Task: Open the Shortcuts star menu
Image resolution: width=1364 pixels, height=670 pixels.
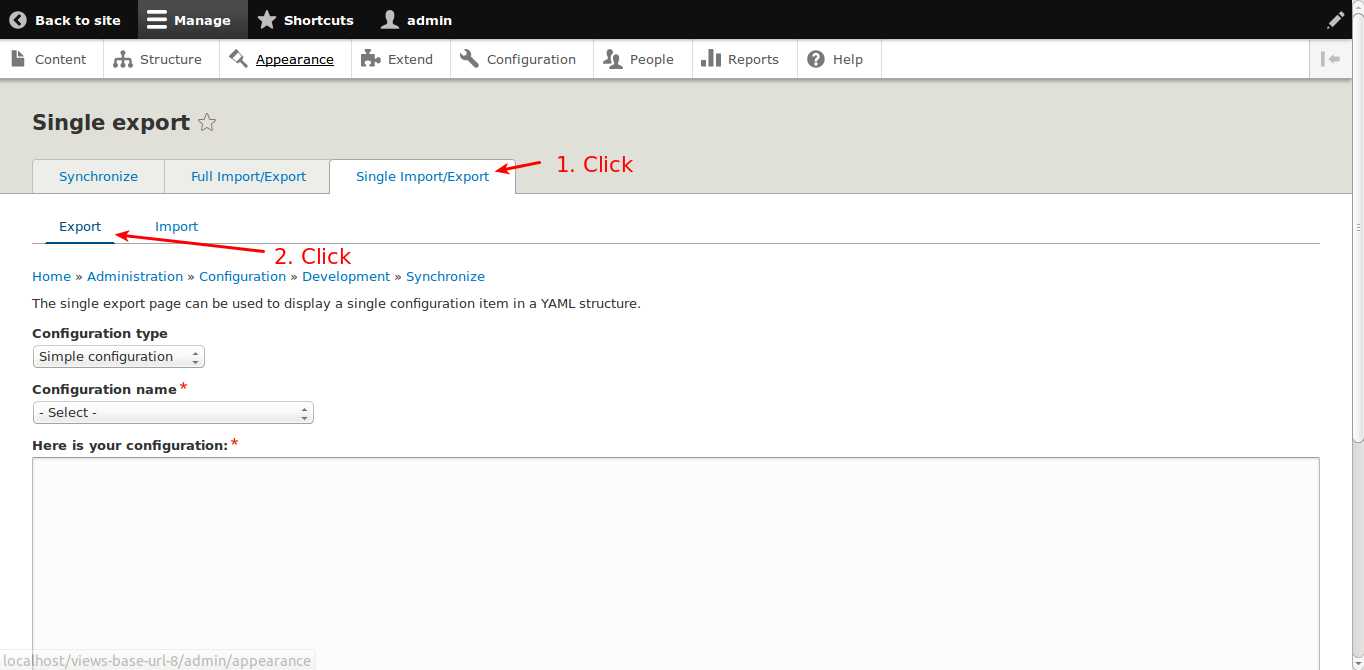Action: [x=267, y=19]
